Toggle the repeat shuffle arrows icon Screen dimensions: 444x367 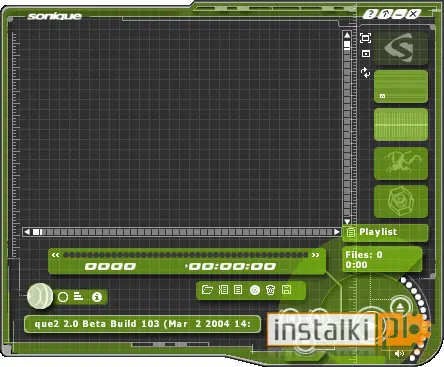(366, 73)
